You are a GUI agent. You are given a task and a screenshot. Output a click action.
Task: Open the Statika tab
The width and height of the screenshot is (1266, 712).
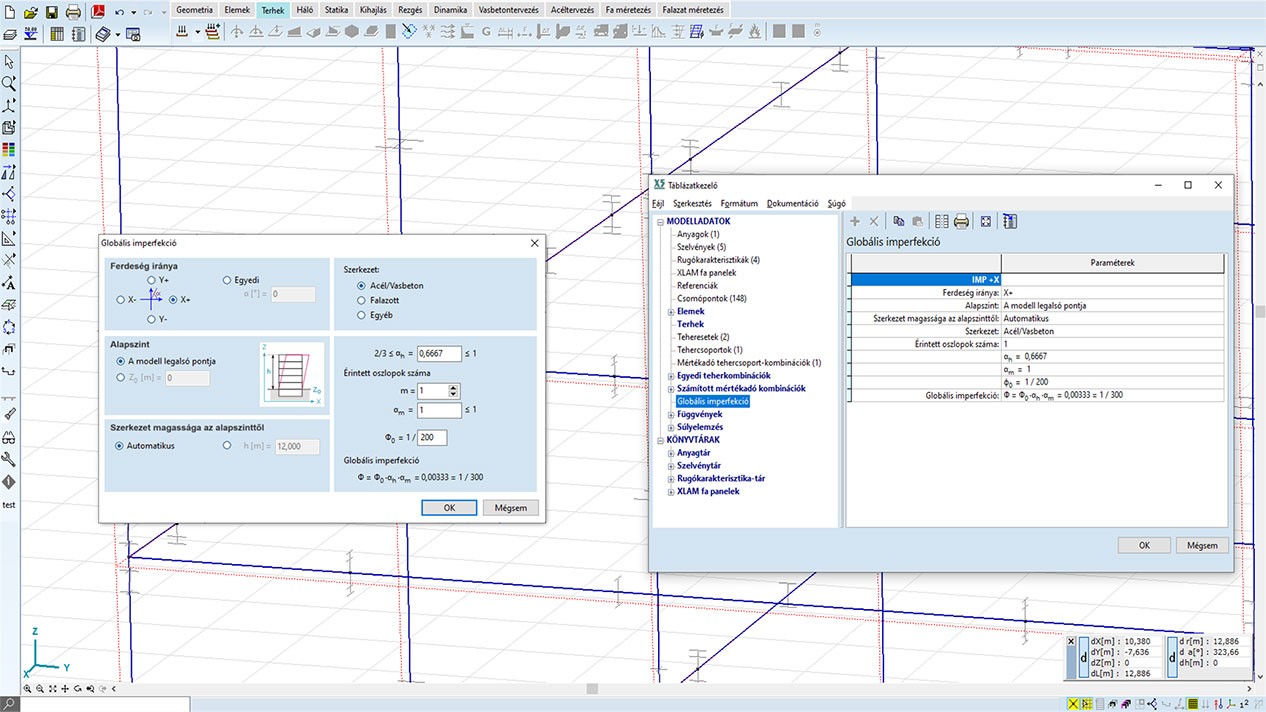[x=336, y=10]
